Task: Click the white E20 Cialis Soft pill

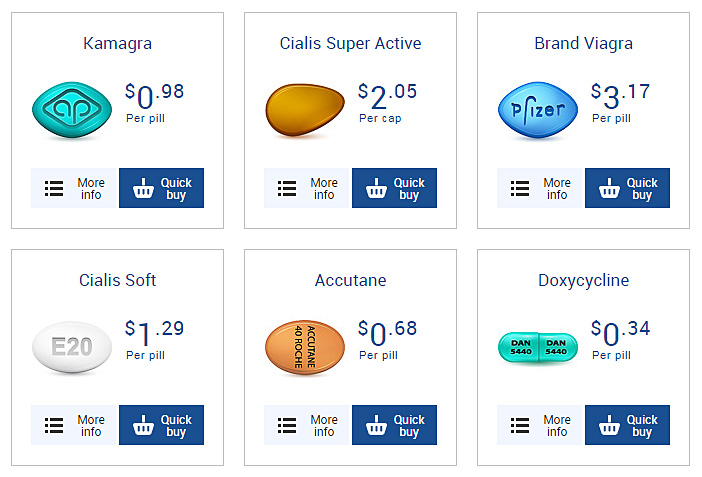Action: tap(72, 347)
